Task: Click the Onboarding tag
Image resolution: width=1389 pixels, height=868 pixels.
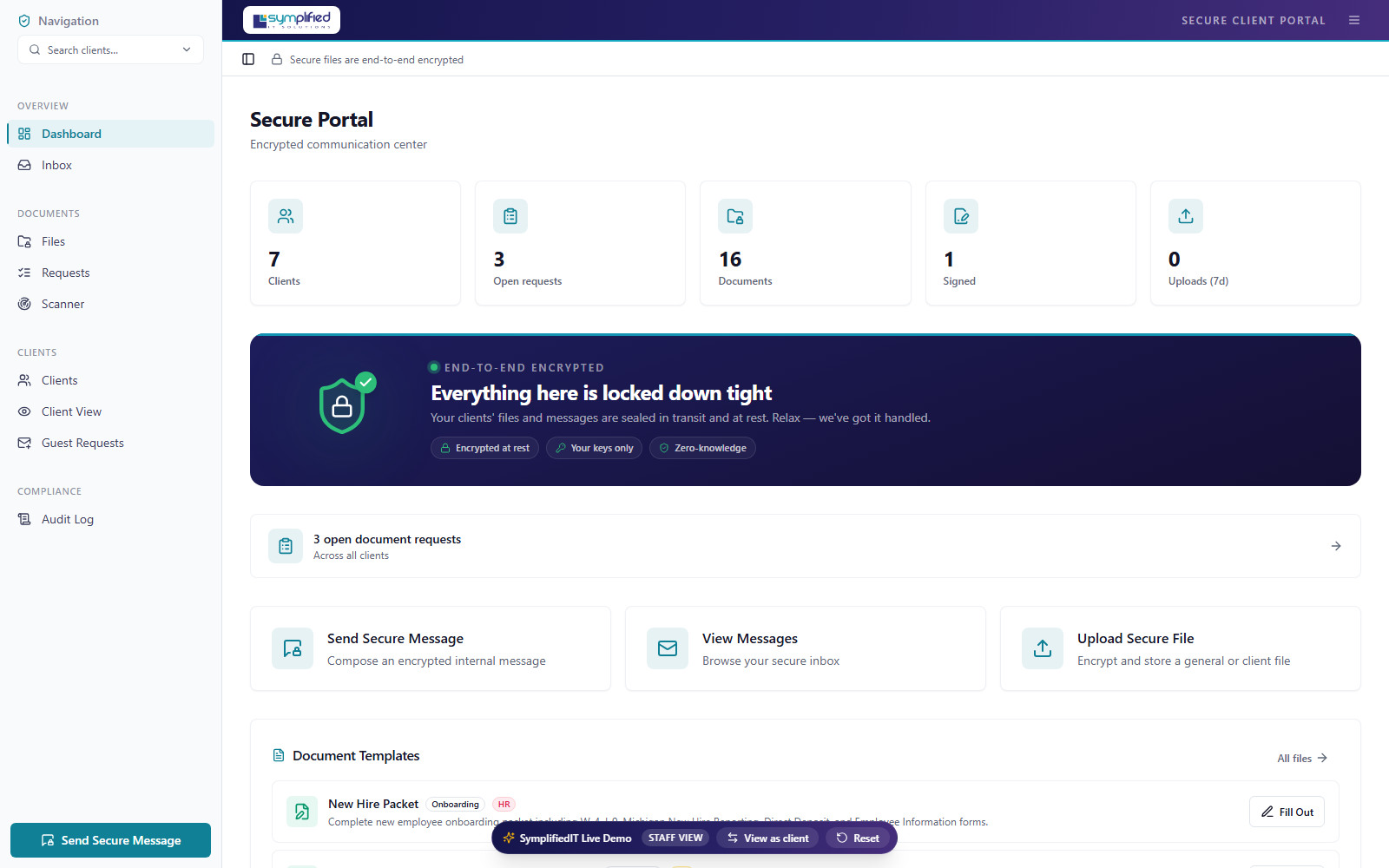Action: tap(455, 805)
